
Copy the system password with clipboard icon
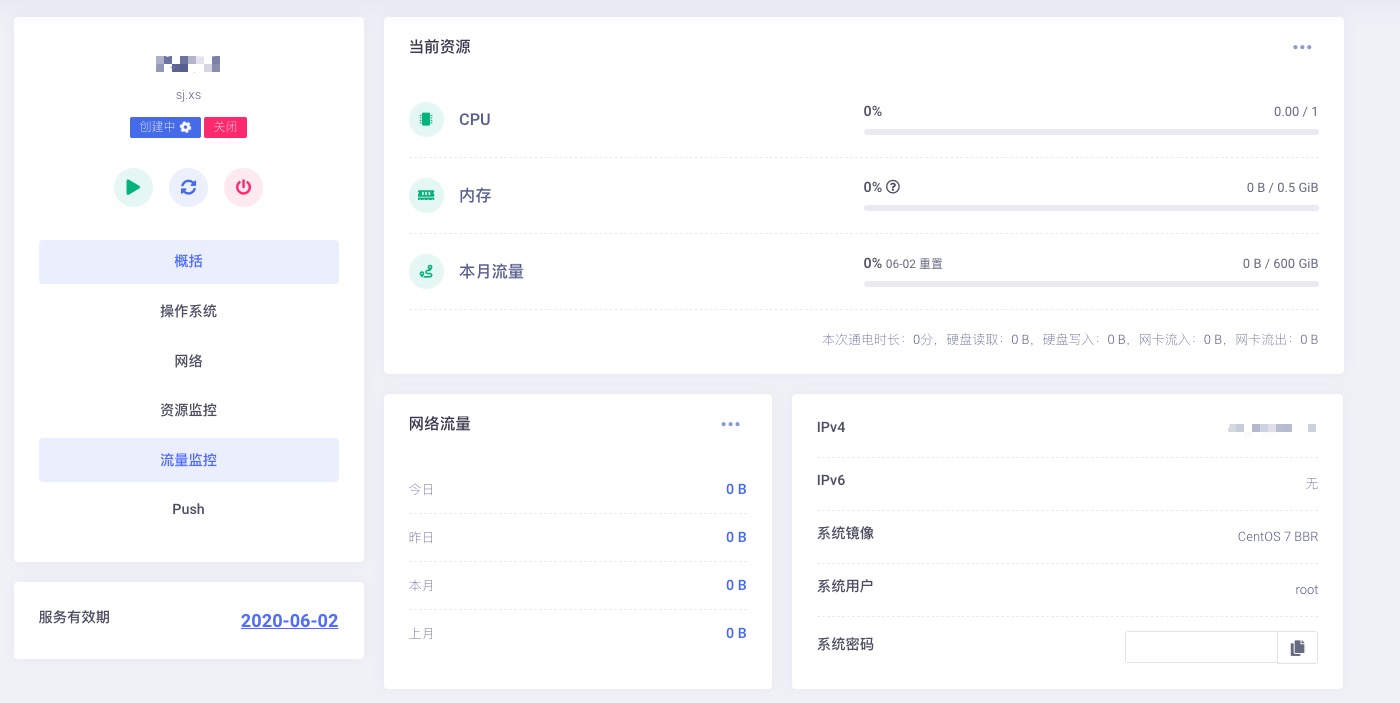pyautogui.click(x=1297, y=647)
